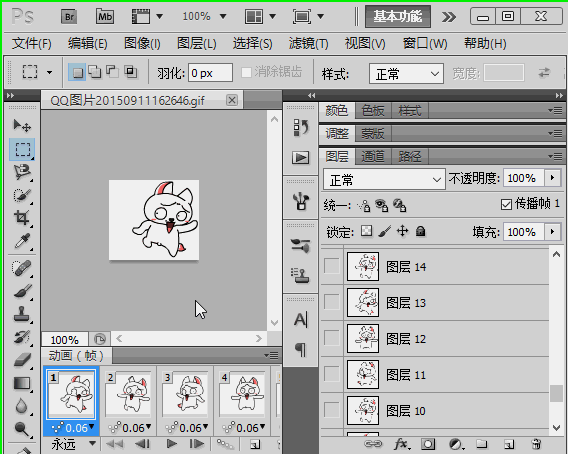Image resolution: width=568 pixels, height=454 pixels.
Task: Toggle visibility of 图层 11
Action: point(331,374)
